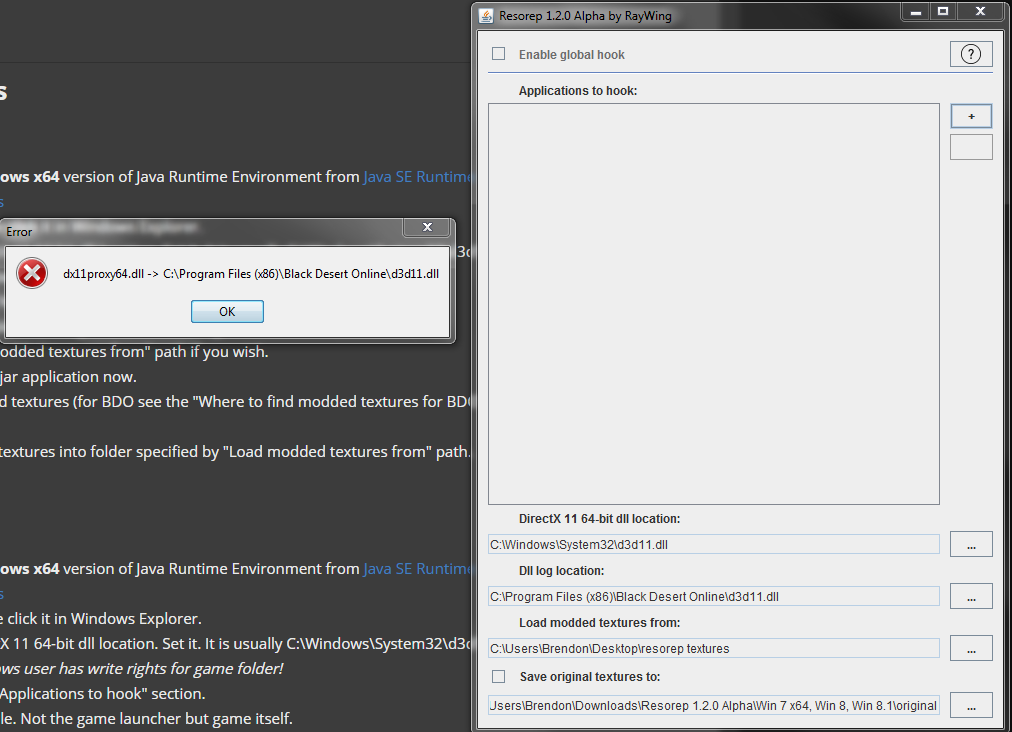Viewport: 1012px width, 732px height.
Task: Click the Java icon in Resorep title bar
Action: pyautogui.click(x=486, y=15)
